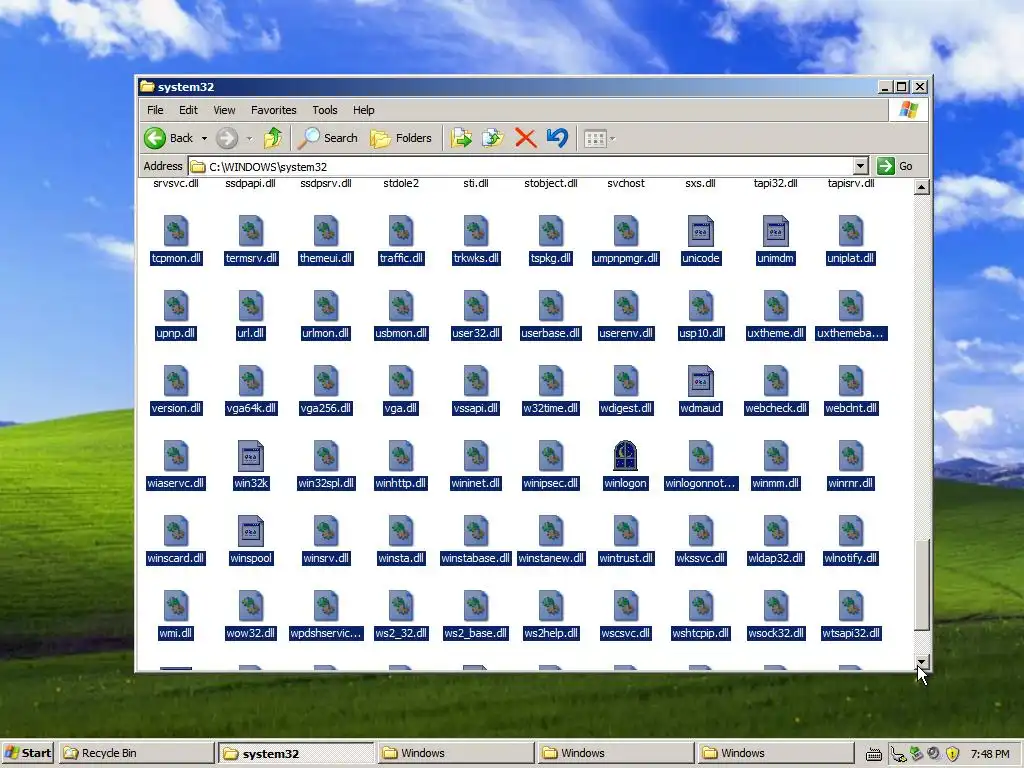This screenshot has width=1024, height=768.
Task: Click the red Delete X icon
Action: 525,138
